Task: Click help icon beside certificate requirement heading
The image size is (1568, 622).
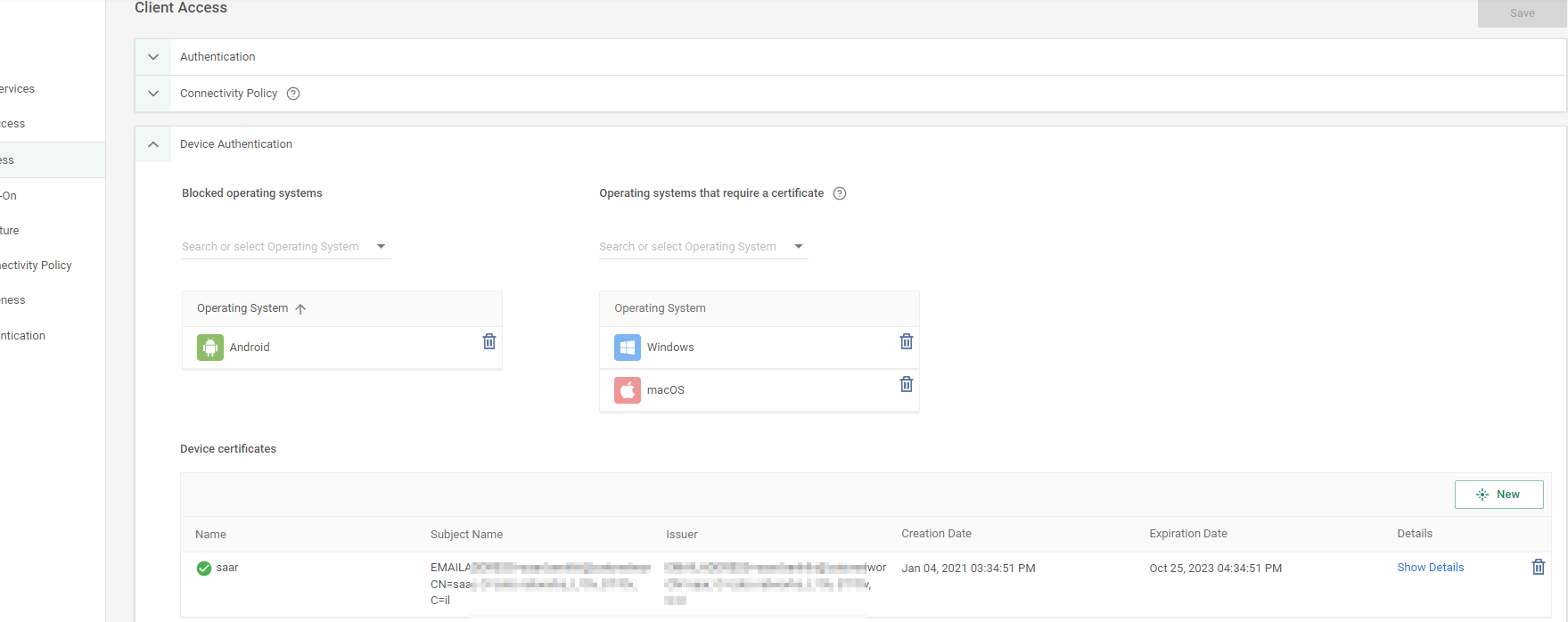Action: click(839, 193)
